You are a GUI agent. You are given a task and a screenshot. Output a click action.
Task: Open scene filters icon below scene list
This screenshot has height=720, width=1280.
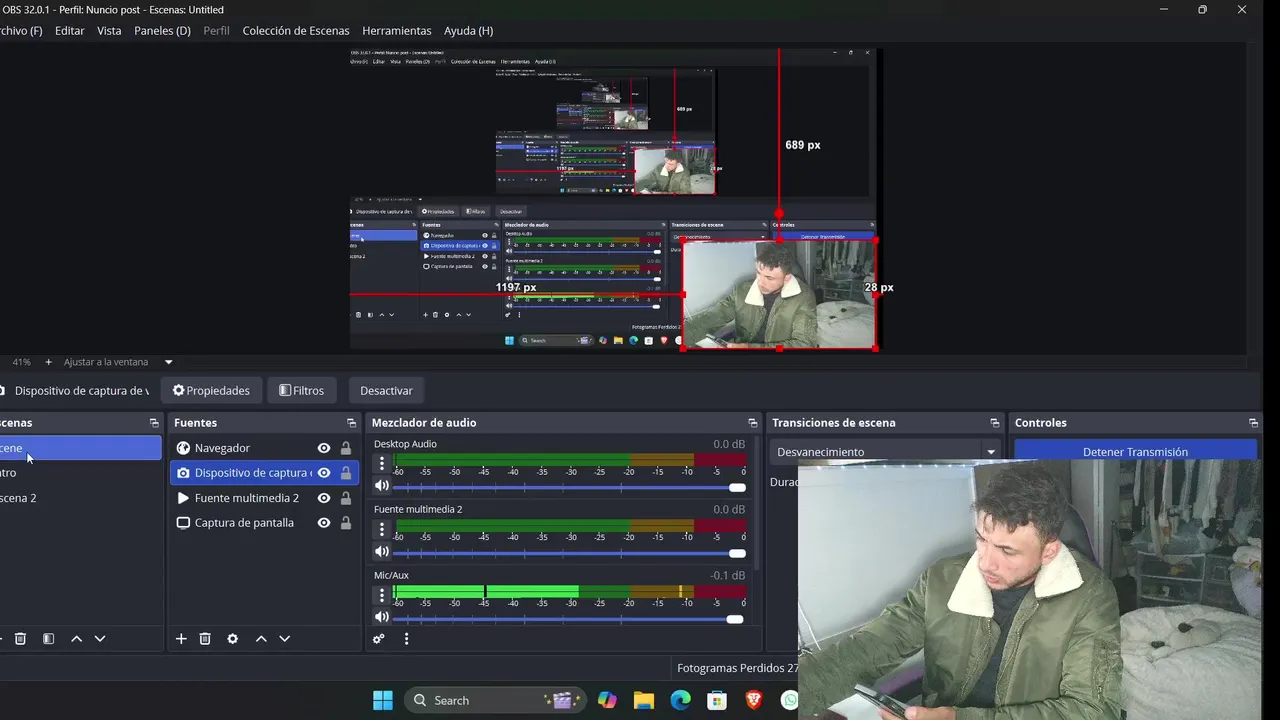[x=48, y=639]
